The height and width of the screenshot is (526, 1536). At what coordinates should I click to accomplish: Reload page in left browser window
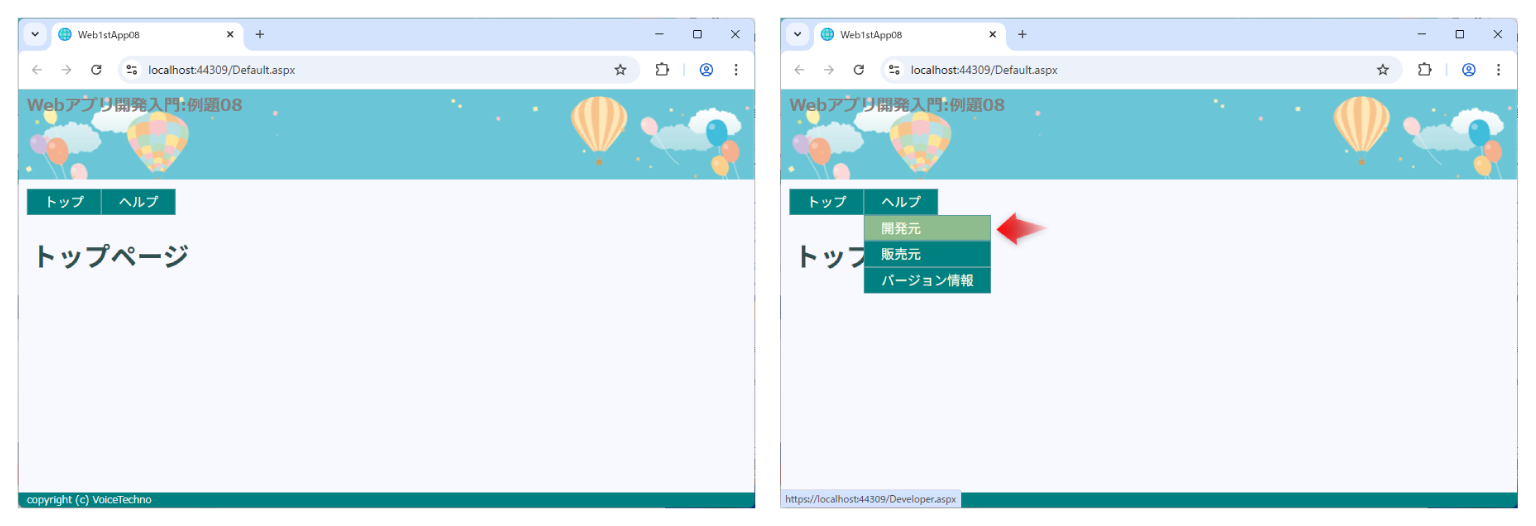[x=96, y=70]
